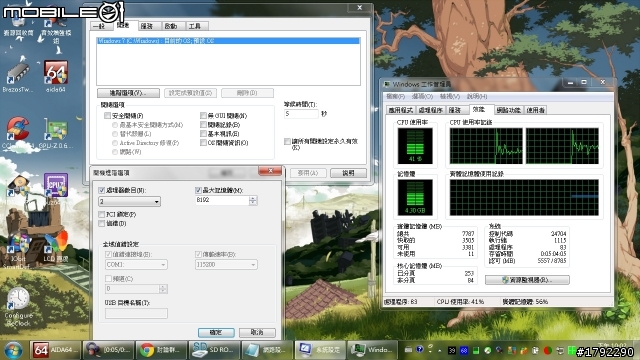
Task: Click the 進階選項(V)... button
Action: 128,93
